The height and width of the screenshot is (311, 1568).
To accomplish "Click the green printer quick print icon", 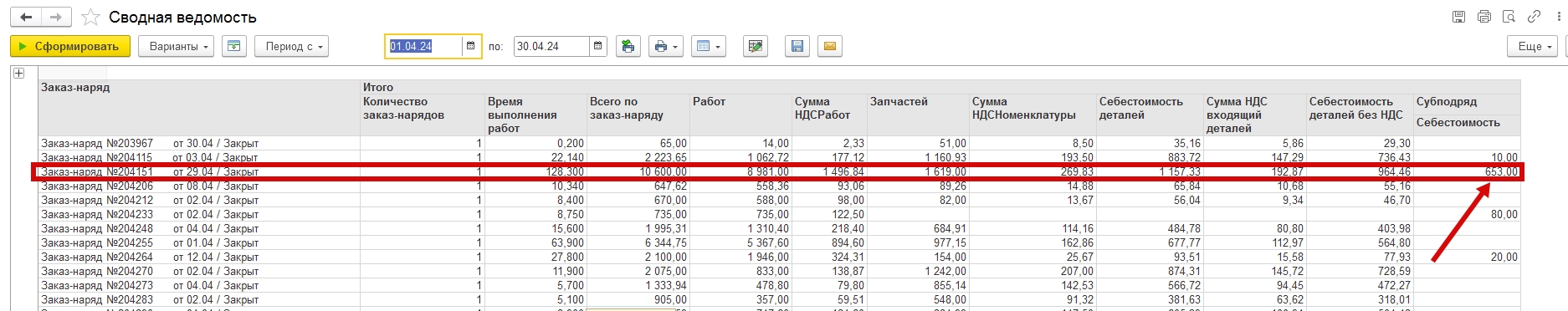I will coord(628,46).
